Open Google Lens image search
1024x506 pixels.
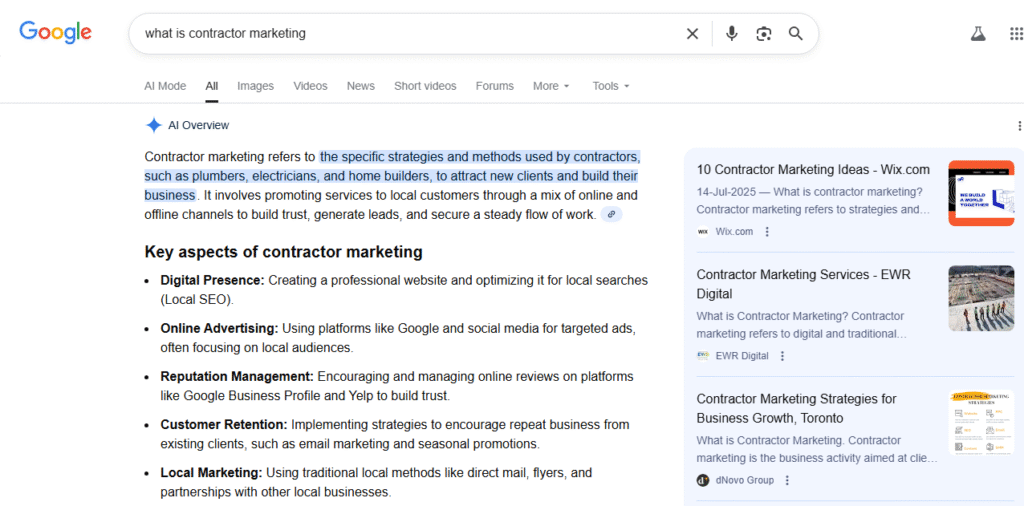click(763, 33)
